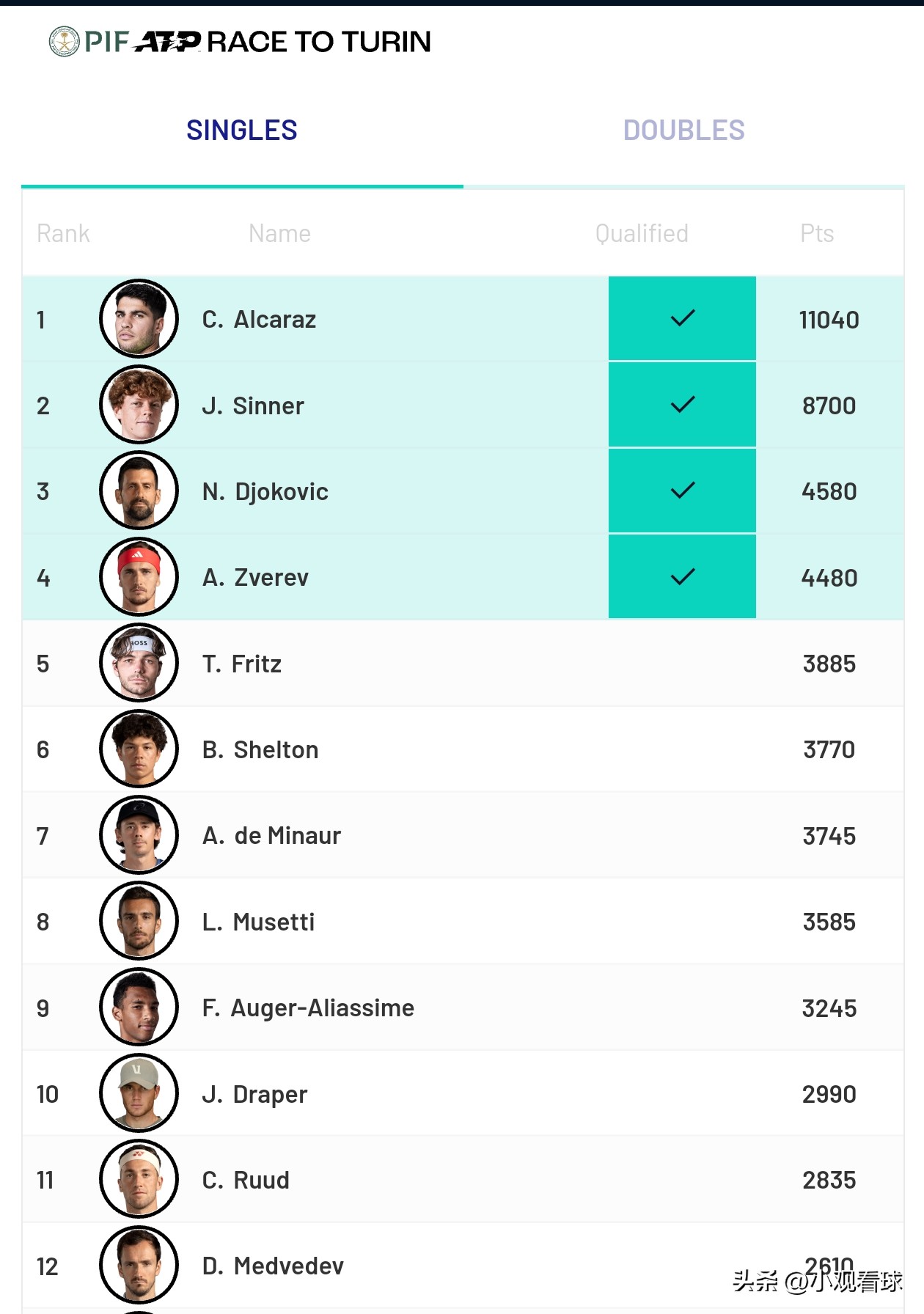Screen dimensions: 924x1314
Task: Click the PIF ATP Race to Turin logo
Action: click(x=240, y=42)
